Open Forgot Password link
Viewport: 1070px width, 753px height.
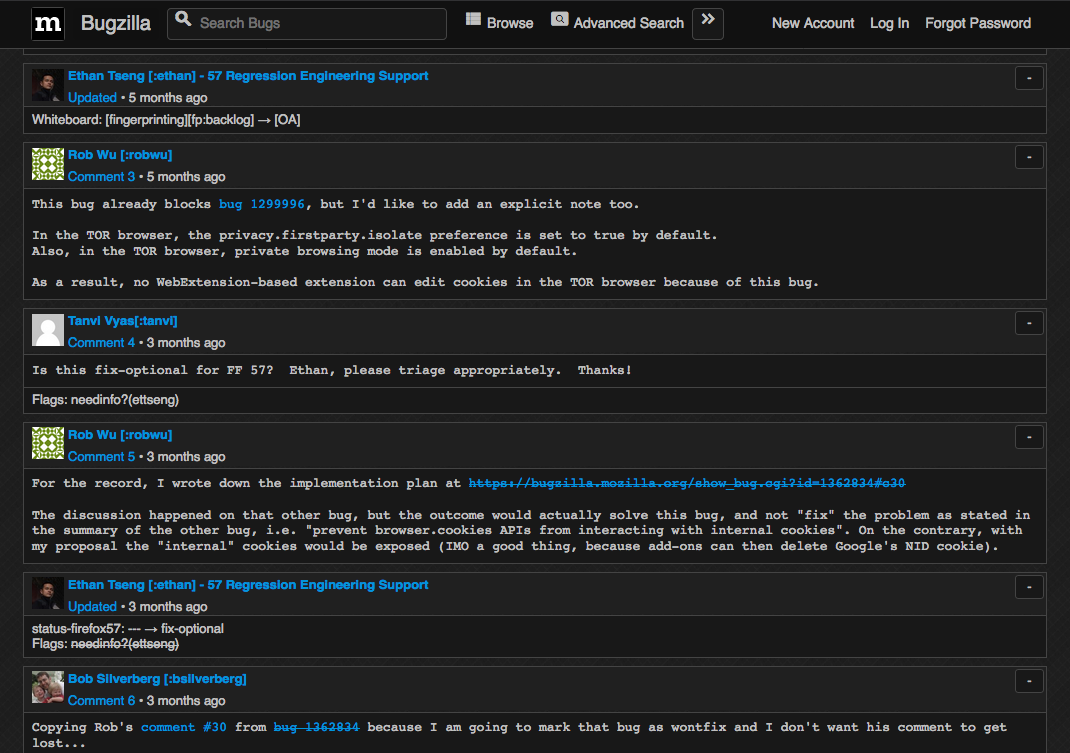point(978,23)
